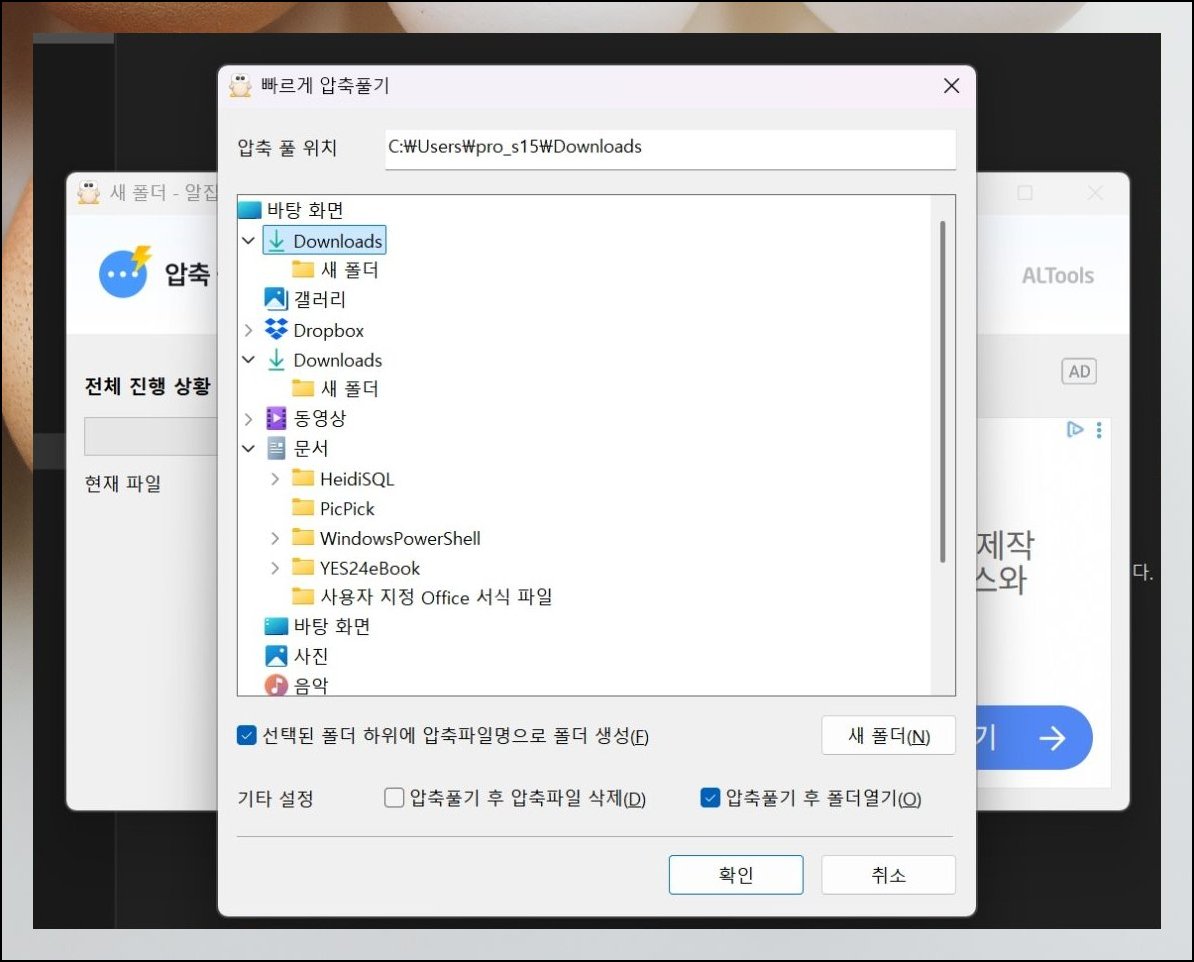1194x962 pixels.
Task: Click folder icon of first 새 폴더
Action: [x=303, y=270]
